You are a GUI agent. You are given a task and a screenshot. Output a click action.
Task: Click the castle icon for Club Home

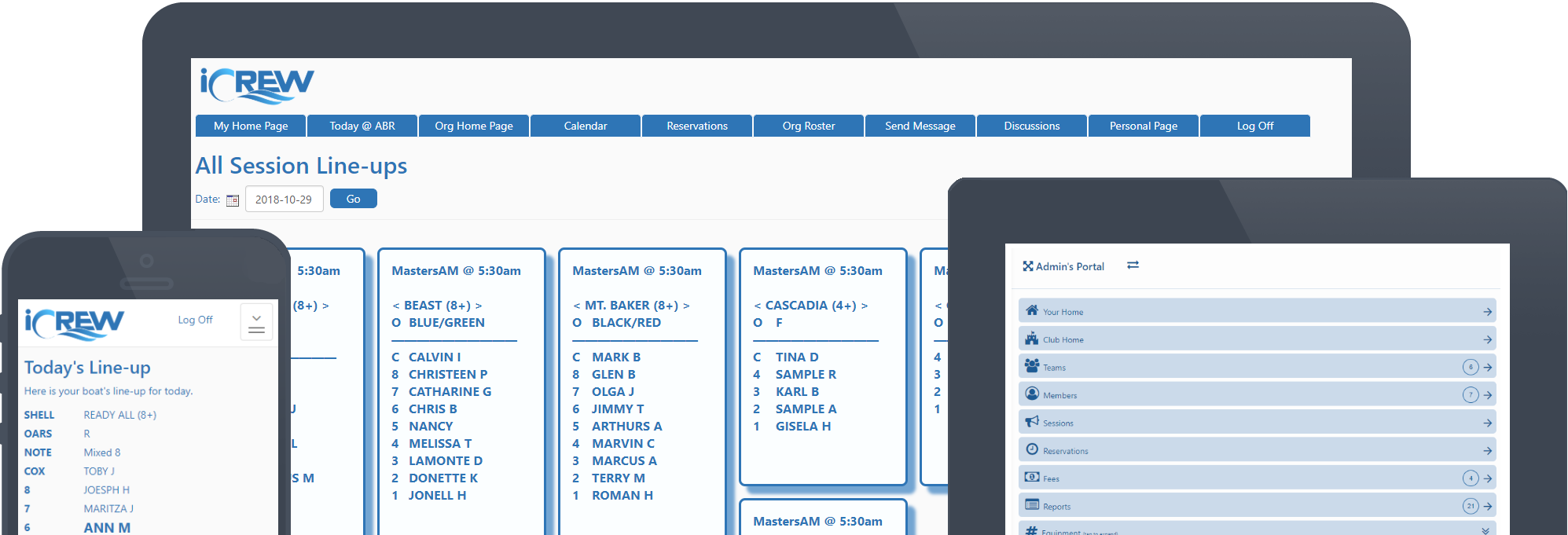[x=1032, y=339]
